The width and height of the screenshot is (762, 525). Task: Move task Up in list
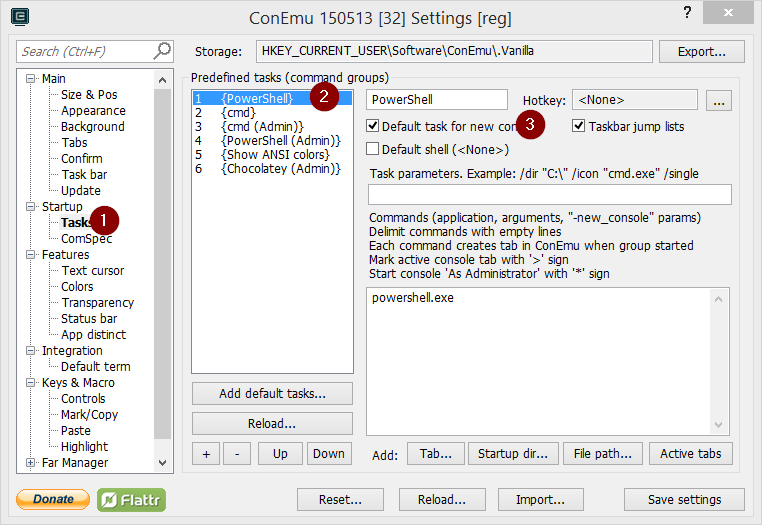coord(280,454)
